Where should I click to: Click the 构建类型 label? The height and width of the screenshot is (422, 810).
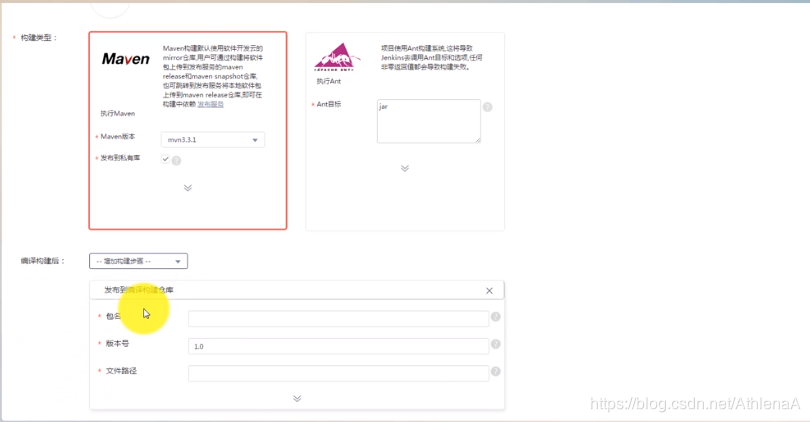click(38, 38)
